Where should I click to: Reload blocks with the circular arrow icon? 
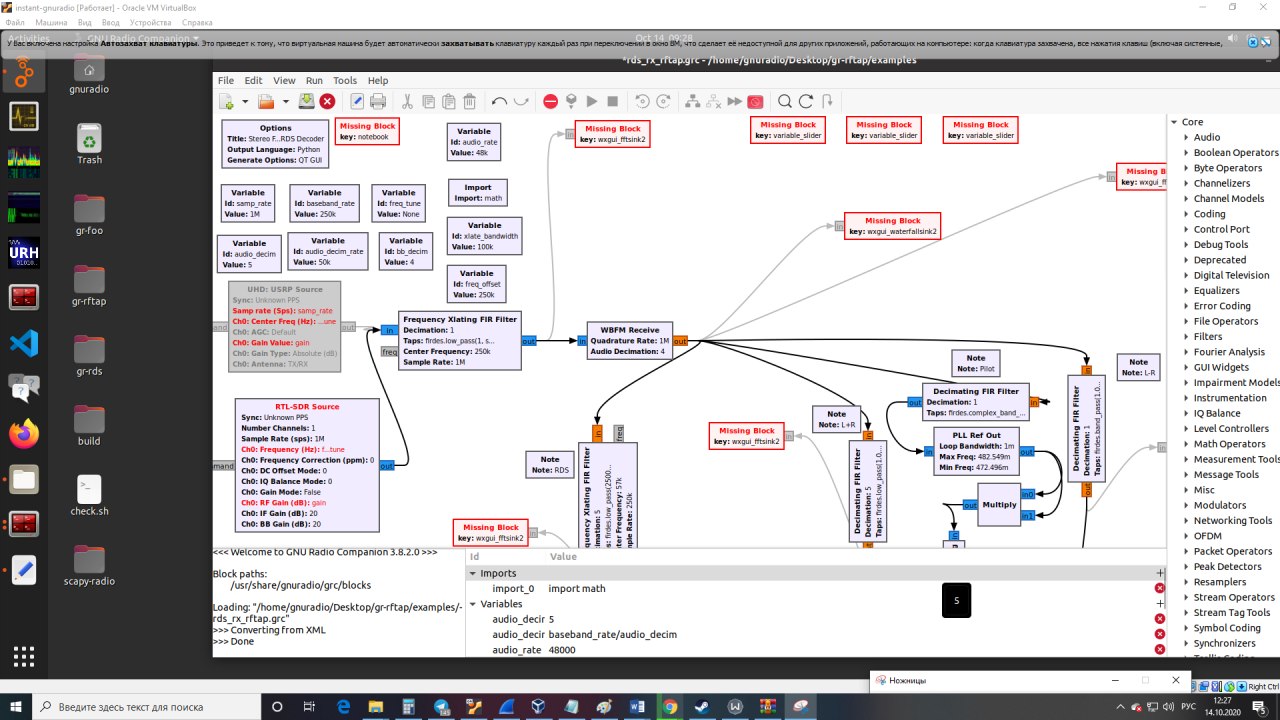(805, 101)
